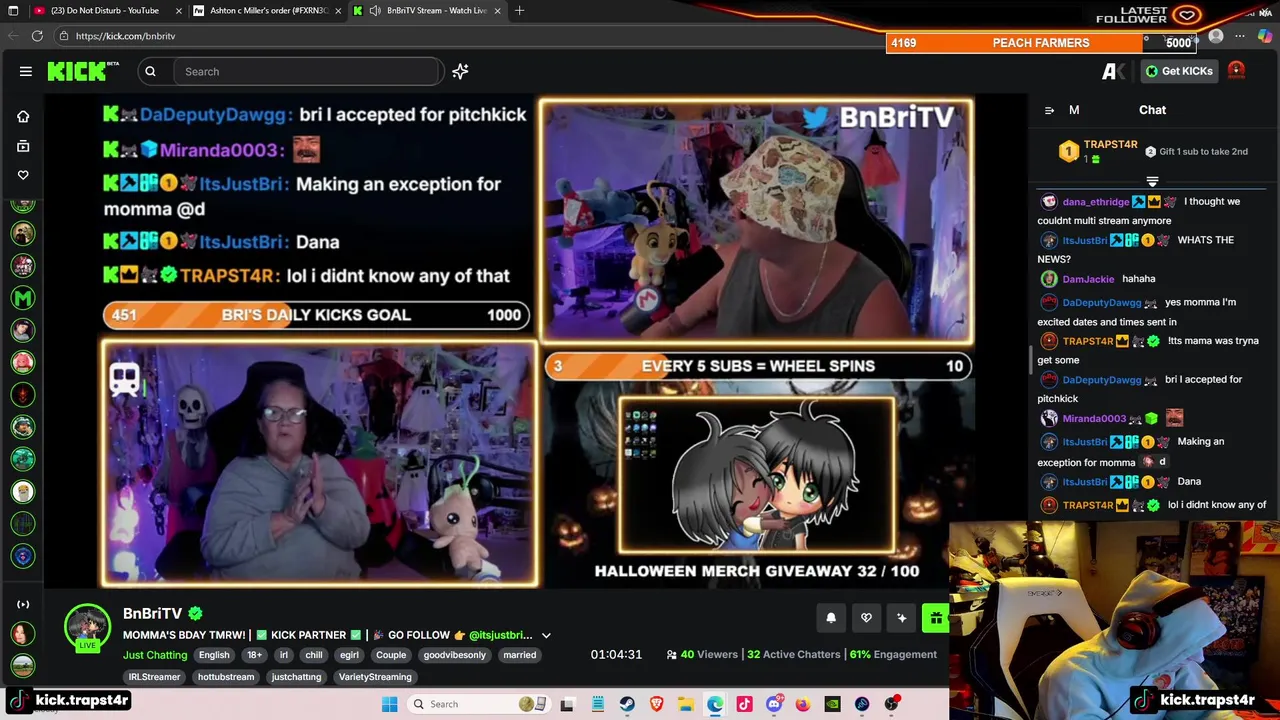Open browser settings three-dot menu
The image size is (1280, 720).
(1240, 36)
